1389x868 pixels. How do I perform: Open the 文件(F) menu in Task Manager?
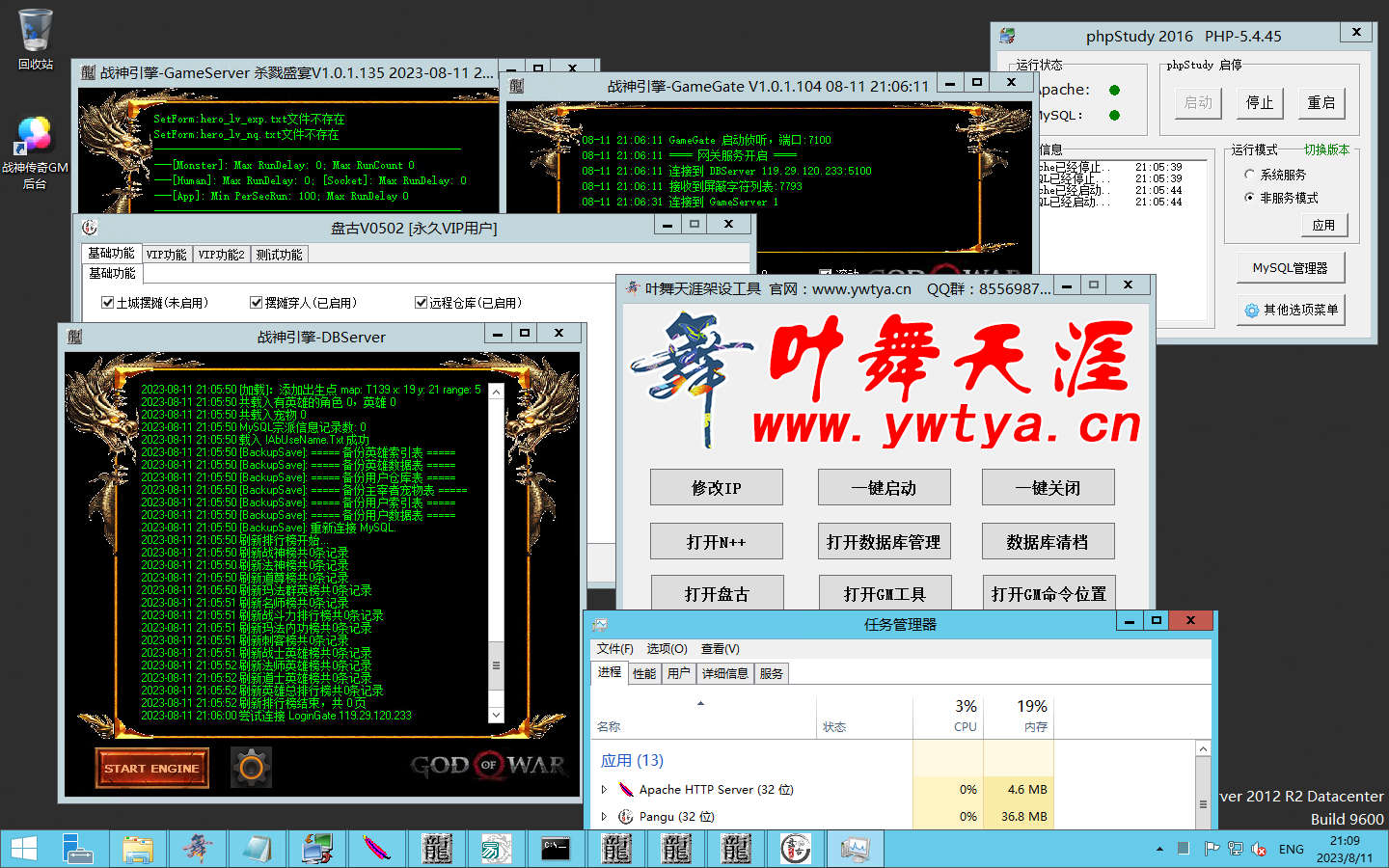pyautogui.click(x=614, y=648)
